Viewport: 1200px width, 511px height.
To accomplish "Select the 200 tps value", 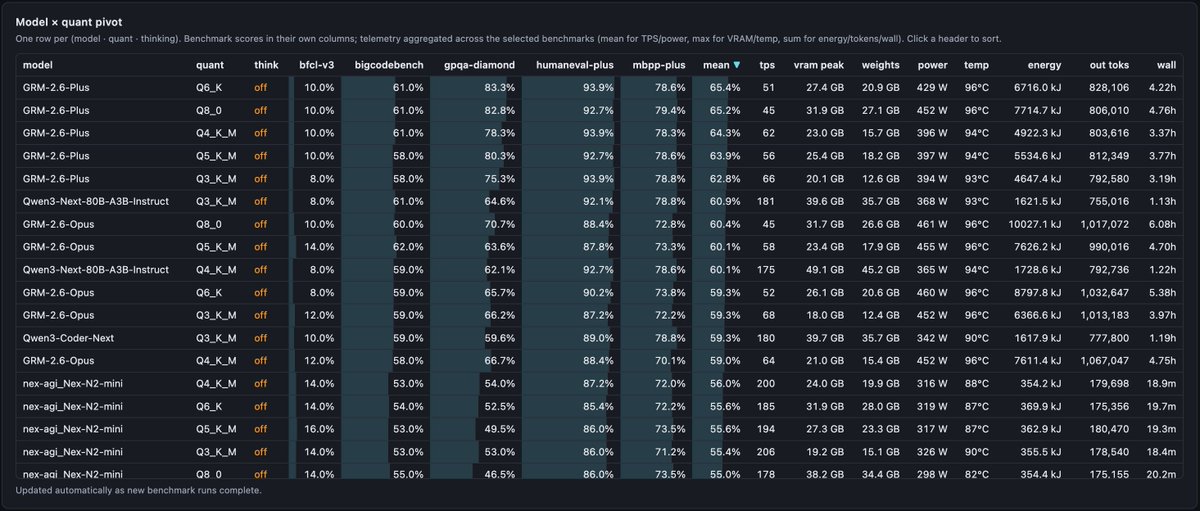I will [x=765, y=384].
